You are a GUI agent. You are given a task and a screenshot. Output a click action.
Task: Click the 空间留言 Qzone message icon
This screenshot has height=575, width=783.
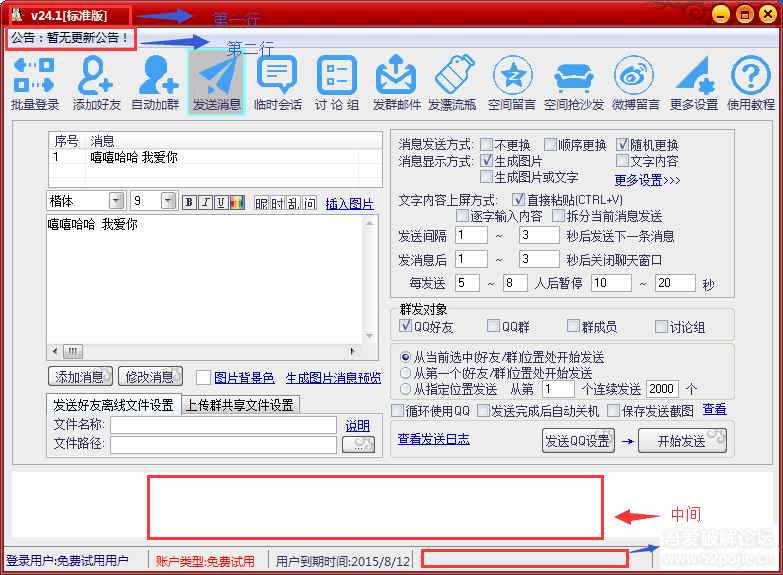514,82
